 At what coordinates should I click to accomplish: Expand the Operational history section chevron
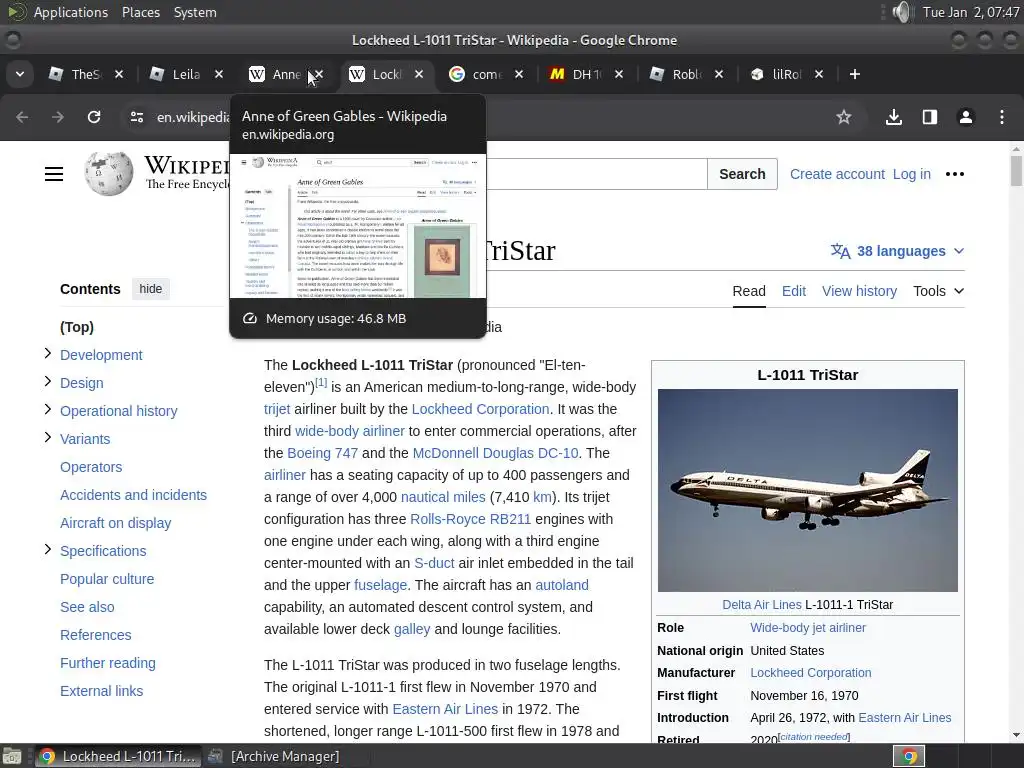click(x=48, y=409)
